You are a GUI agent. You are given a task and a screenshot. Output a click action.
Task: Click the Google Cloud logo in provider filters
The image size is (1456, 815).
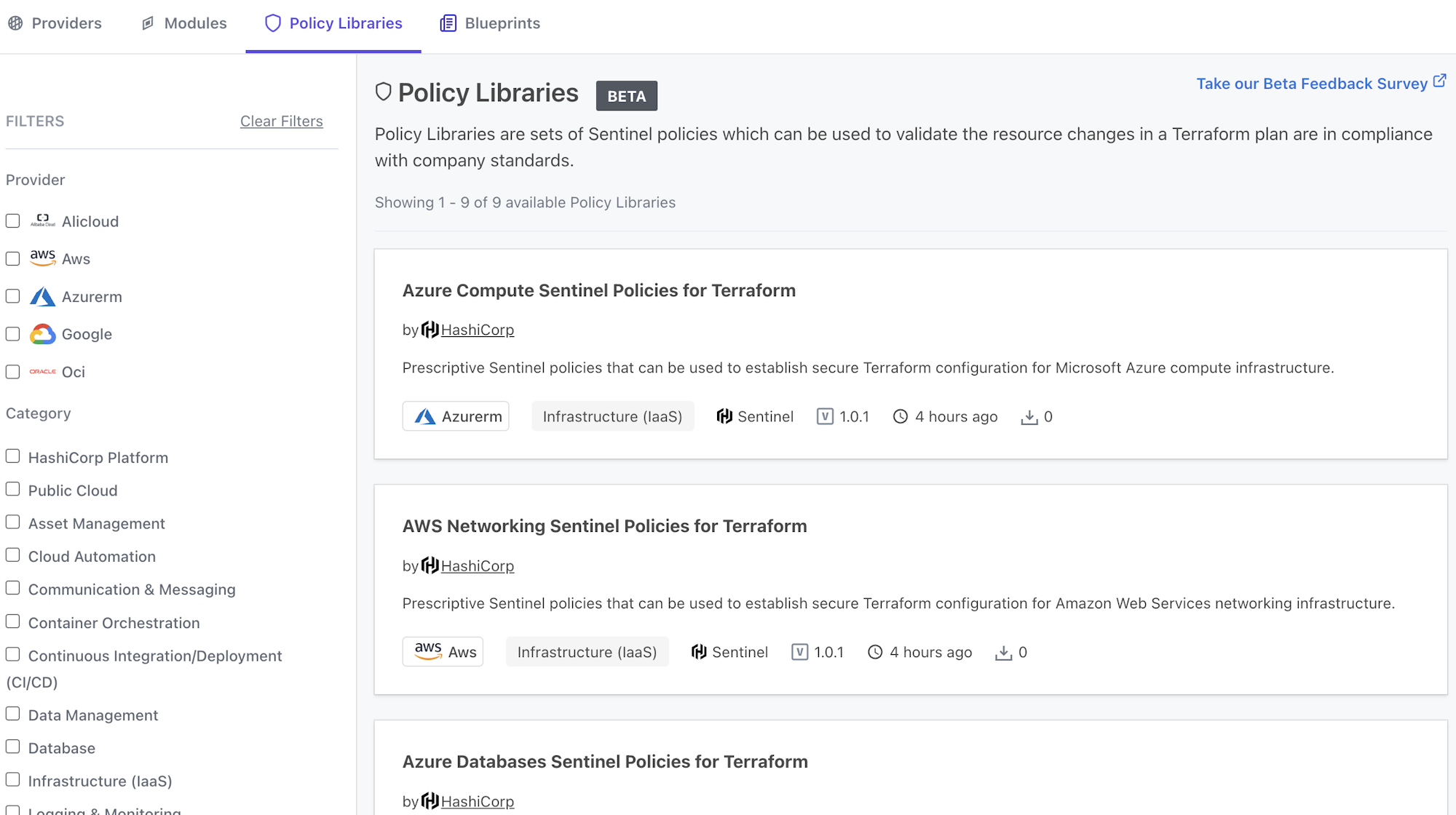[42, 334]
